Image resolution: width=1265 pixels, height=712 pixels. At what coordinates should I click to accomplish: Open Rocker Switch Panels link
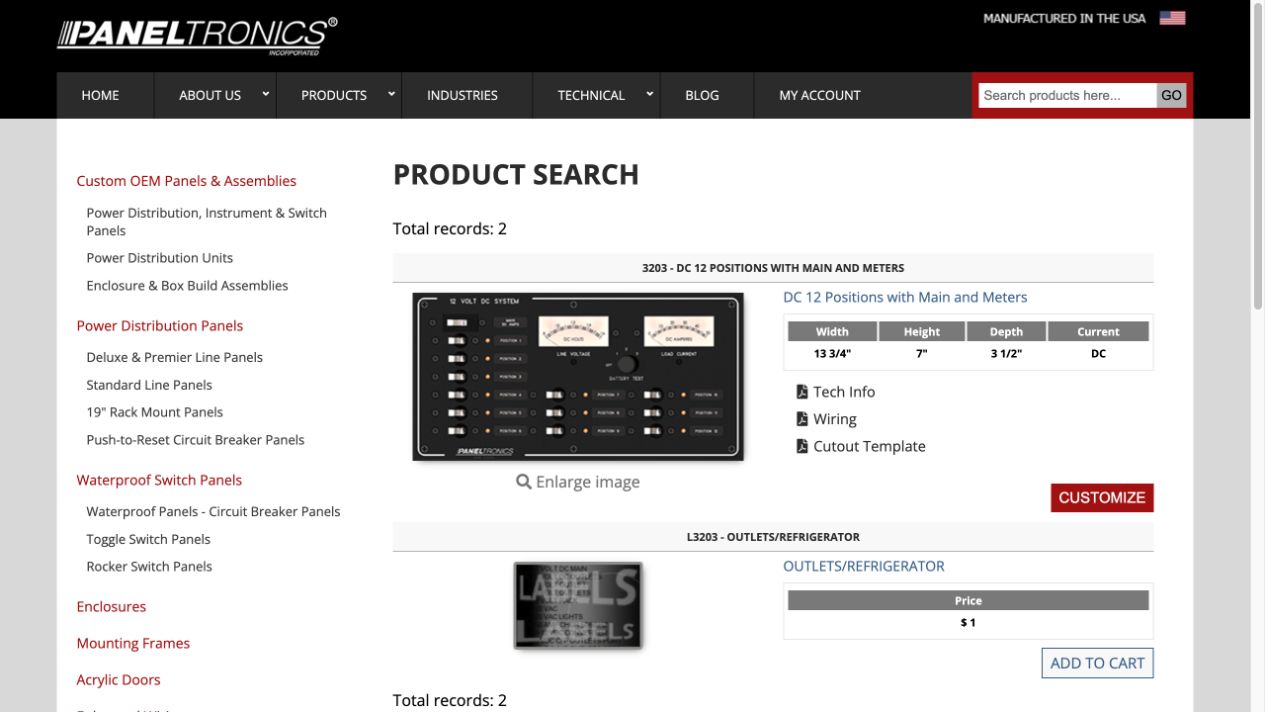[149, 566]
